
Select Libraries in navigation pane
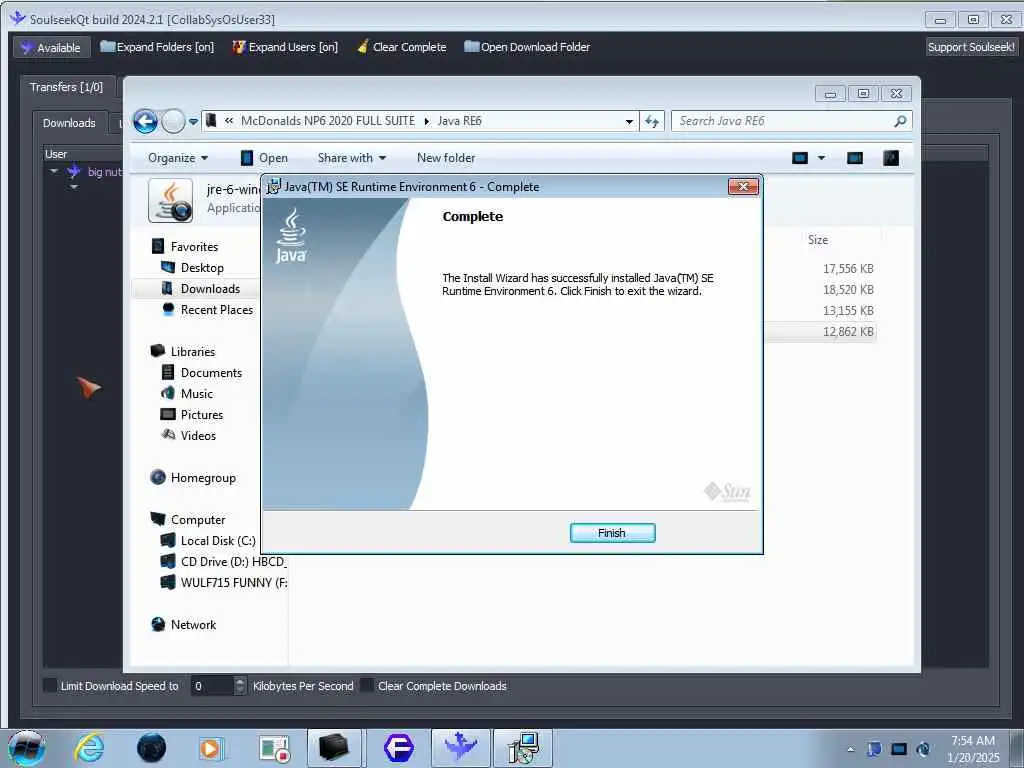click(x=193, y=351)
